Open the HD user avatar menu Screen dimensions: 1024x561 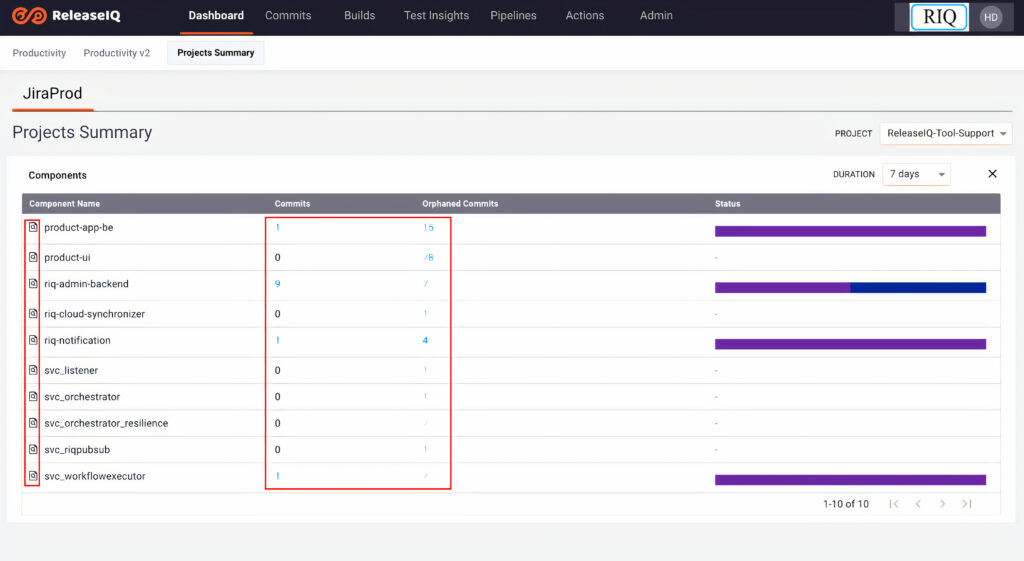(x=991, y=17)
